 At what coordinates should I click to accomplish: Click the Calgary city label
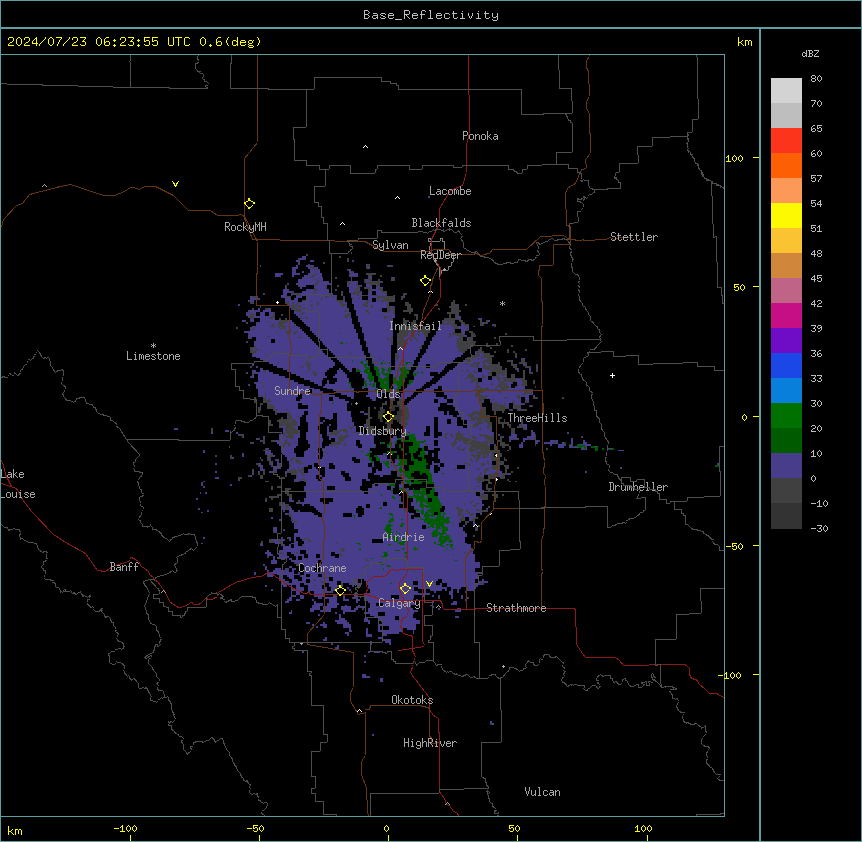[x=399, y=603]
